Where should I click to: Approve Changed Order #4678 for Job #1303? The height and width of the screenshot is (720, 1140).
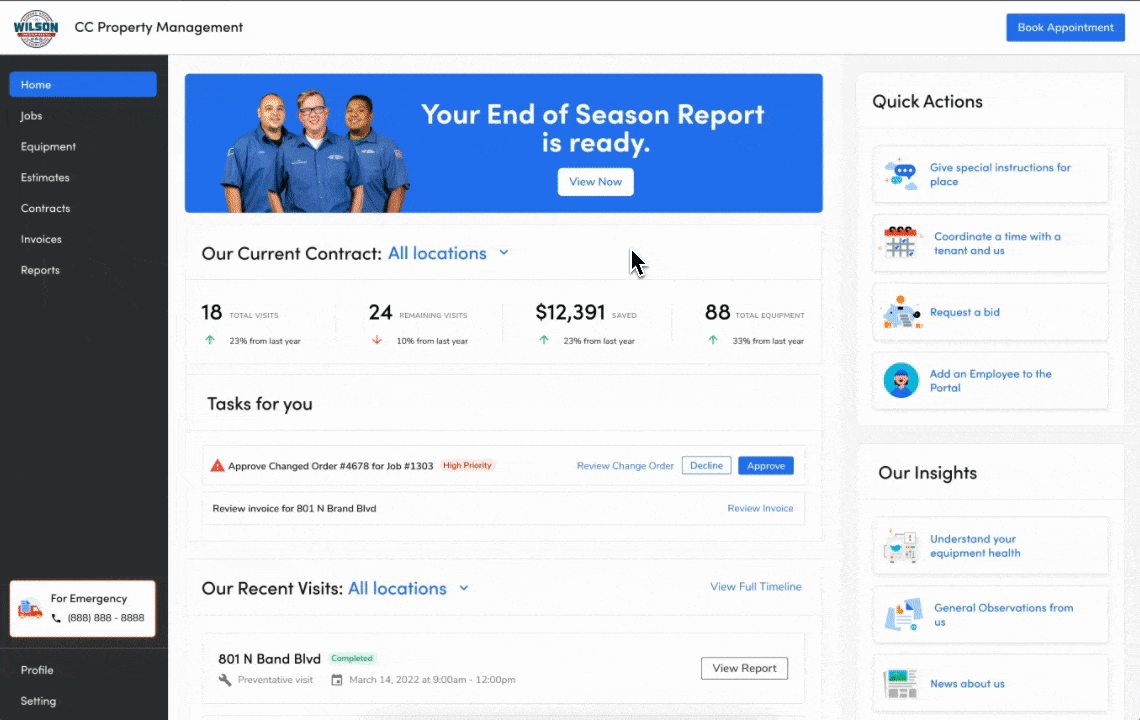(766, 465)
